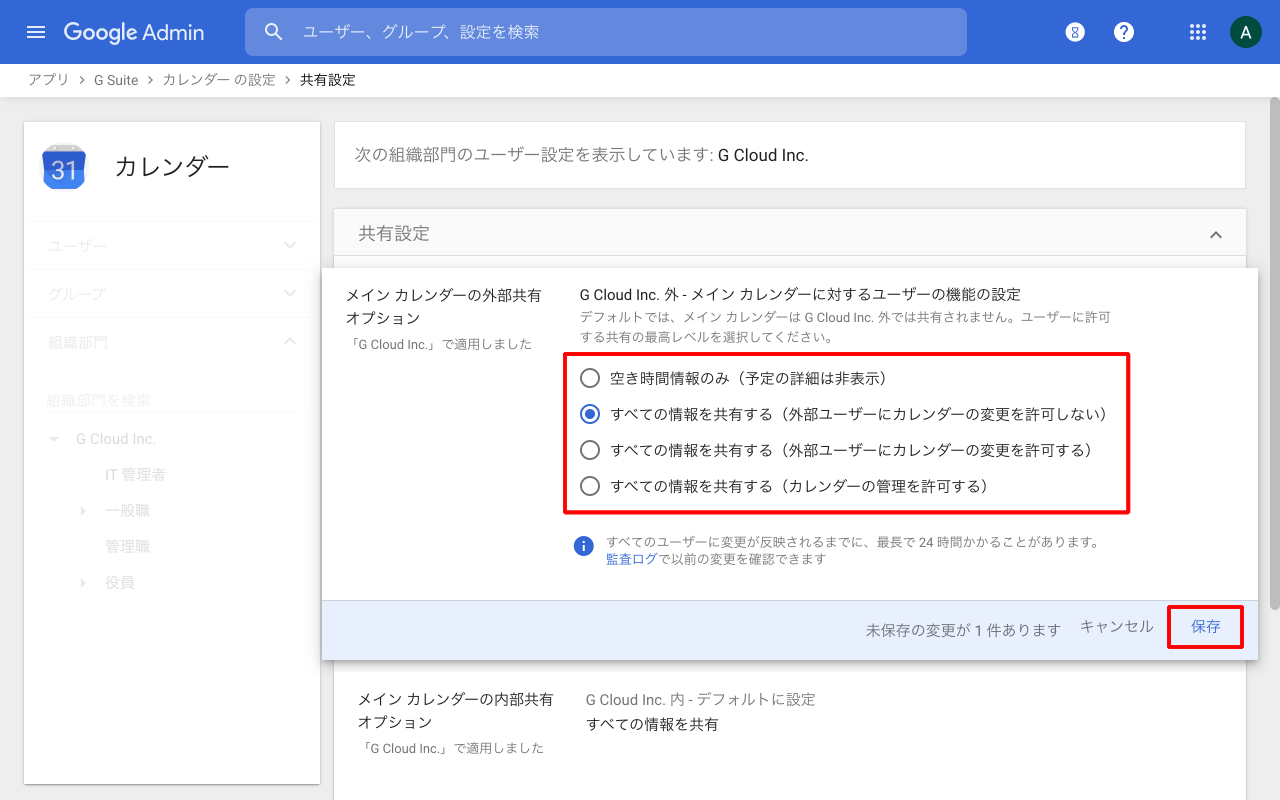Click the search magnifier icon
Viewport: 1280px width, 800px height.
pyautogui.click(x=274, y=32)
